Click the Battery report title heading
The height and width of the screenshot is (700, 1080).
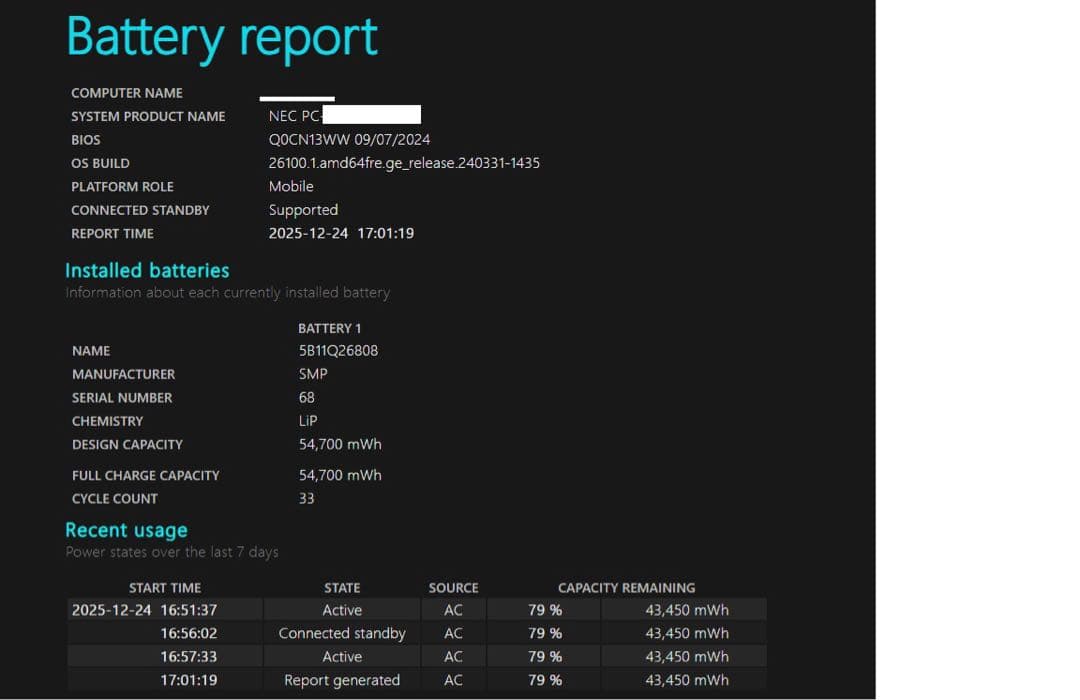[x=222, y=38]
